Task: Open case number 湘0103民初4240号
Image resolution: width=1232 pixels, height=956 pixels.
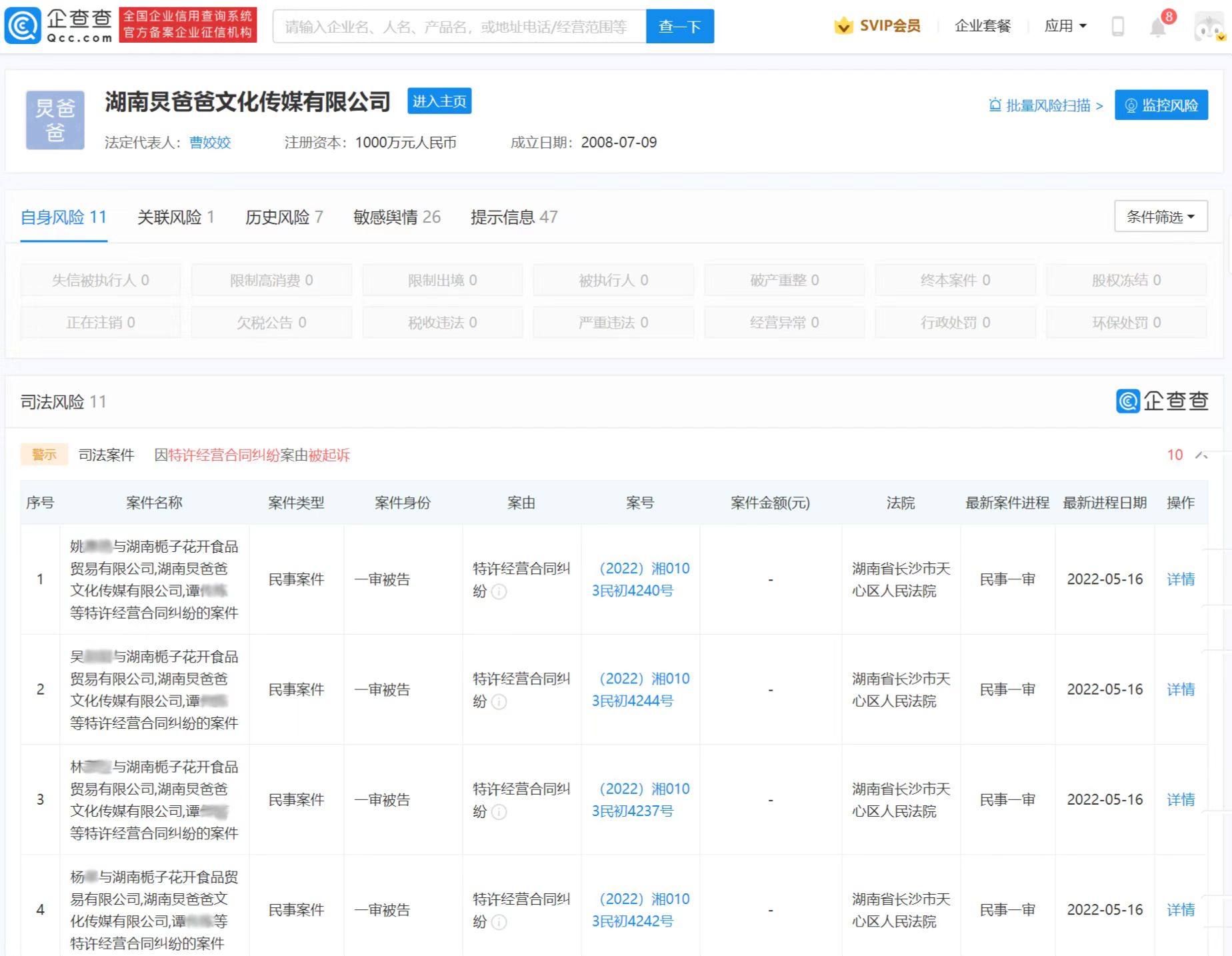Action: (640, 579)
